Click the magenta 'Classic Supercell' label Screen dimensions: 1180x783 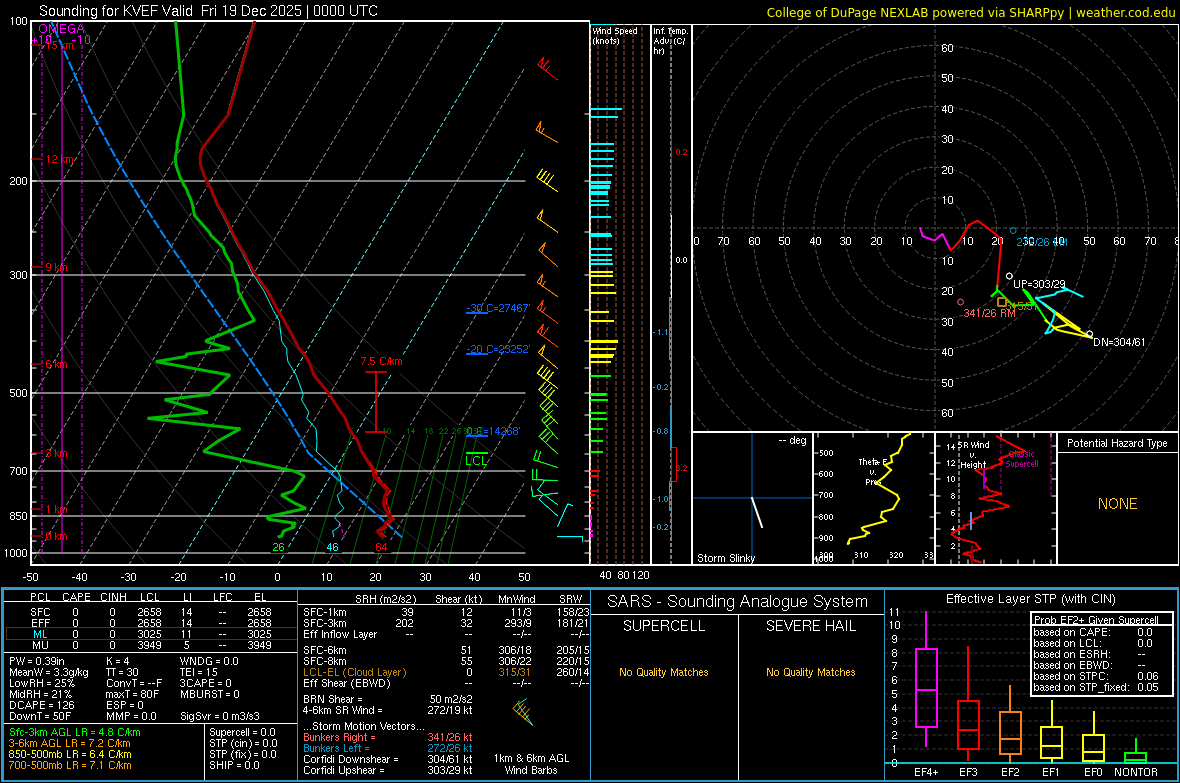1021,459
